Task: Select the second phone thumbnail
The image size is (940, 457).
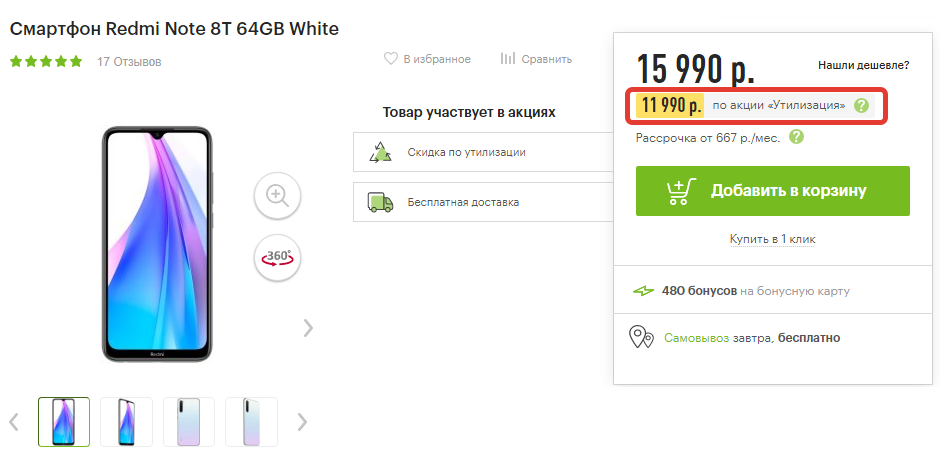Action: [x=126, y=421]
